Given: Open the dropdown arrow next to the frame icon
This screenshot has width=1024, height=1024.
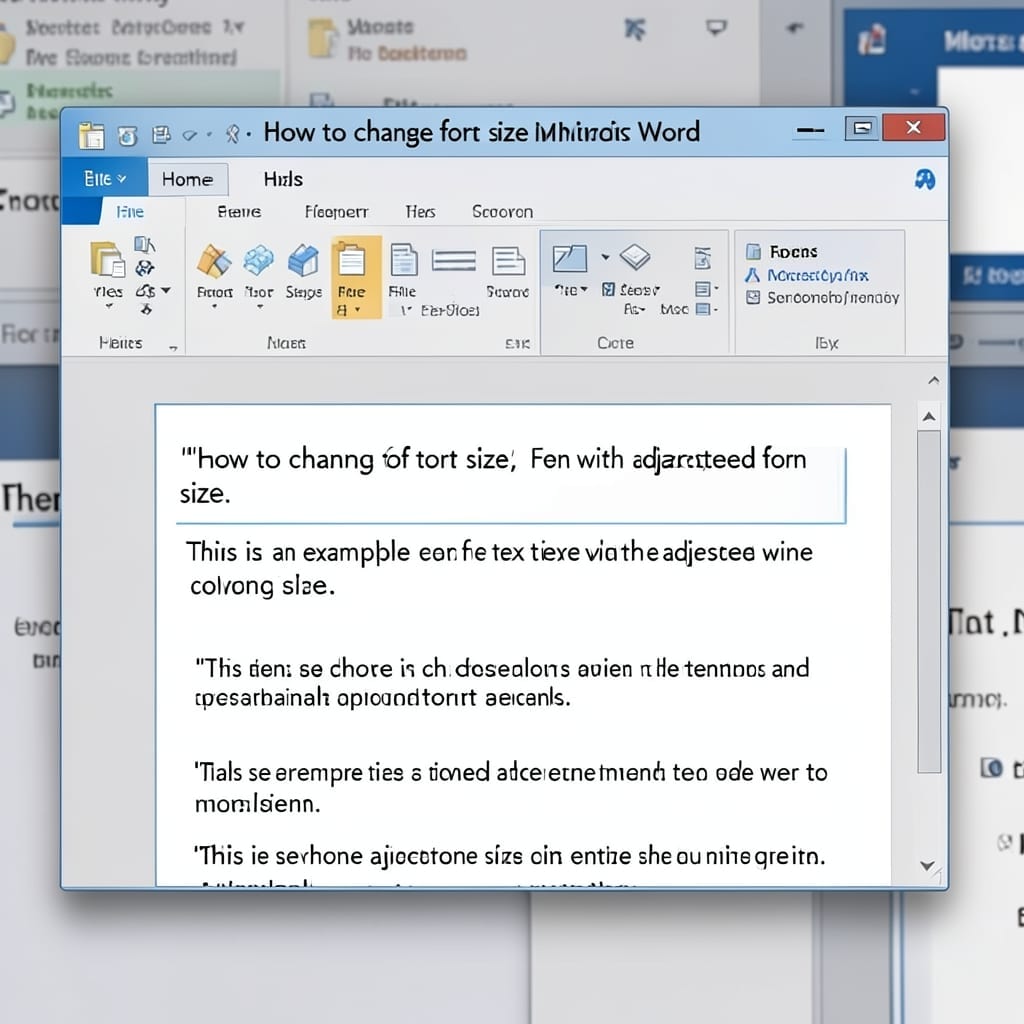Looking at the screenshot, I should tap(605, 257).
